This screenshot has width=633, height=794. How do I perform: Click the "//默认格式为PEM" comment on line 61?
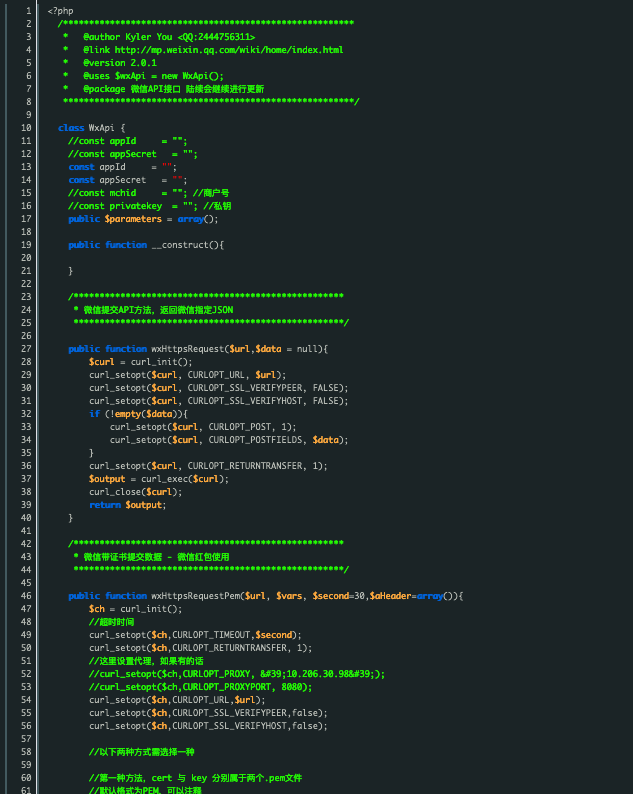(144, 789)
